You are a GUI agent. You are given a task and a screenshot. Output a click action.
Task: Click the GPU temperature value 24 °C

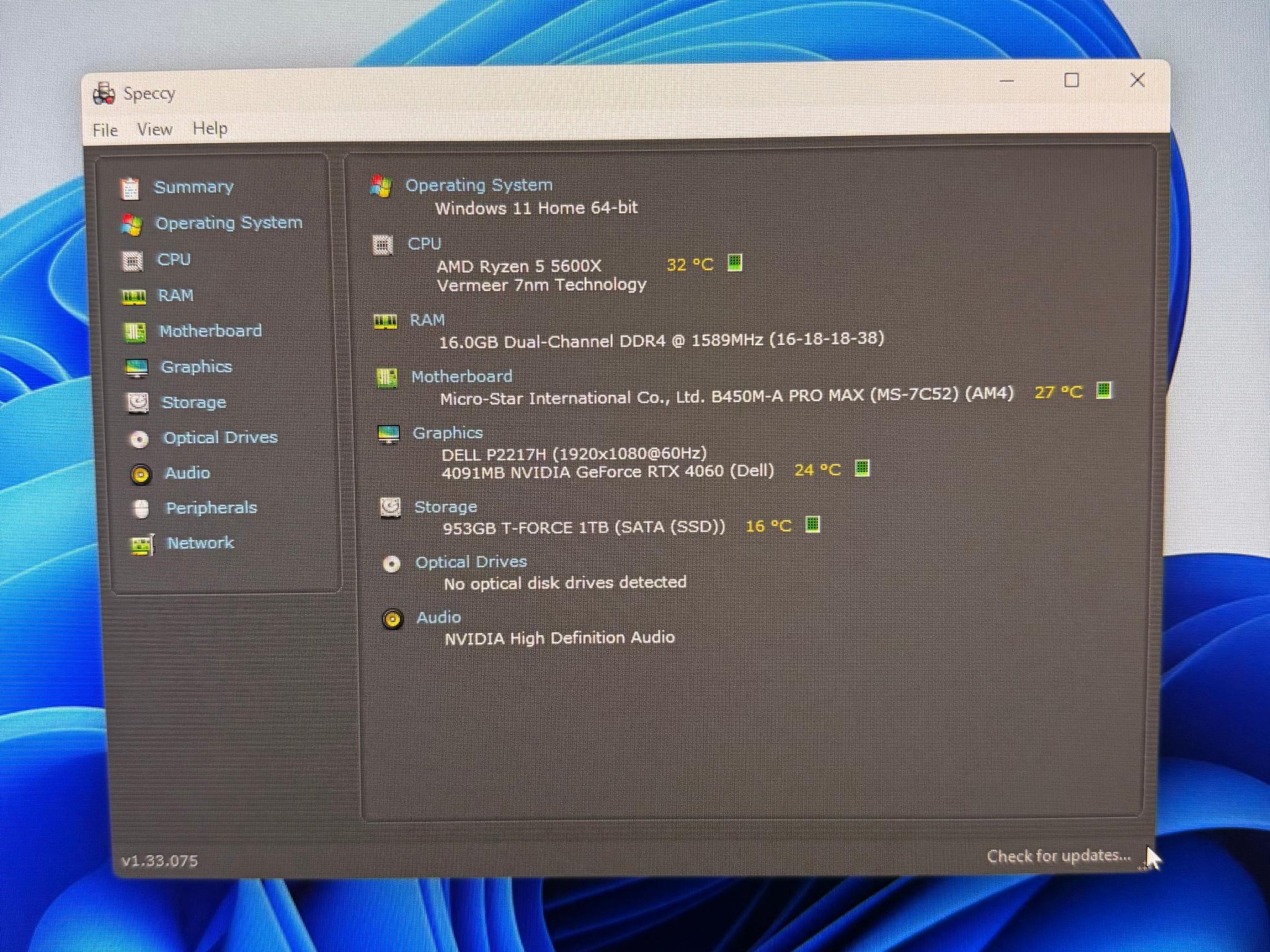point(818,470)
